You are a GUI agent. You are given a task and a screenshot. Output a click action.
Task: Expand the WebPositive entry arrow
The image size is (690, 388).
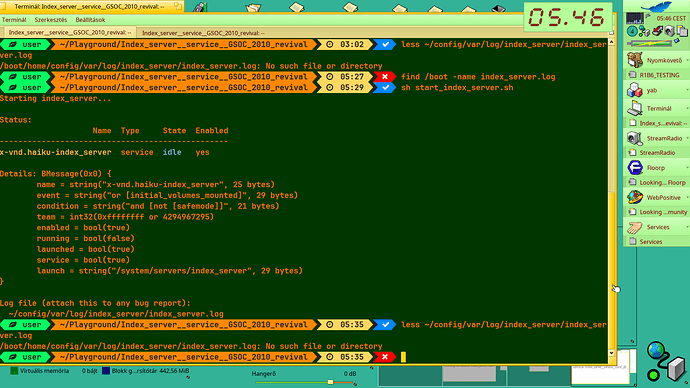(687, 198)
